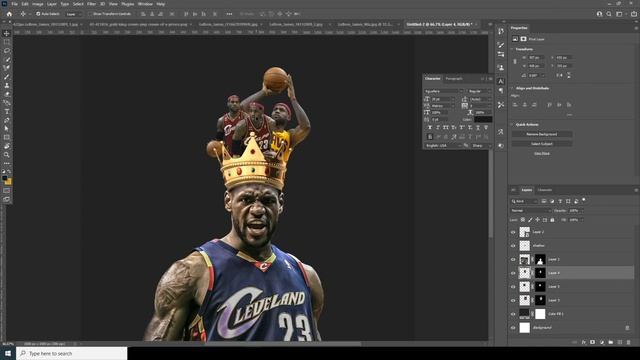Enable Show Transform Controls checkbox
The image size is (640, 360).
pos(90,14)
